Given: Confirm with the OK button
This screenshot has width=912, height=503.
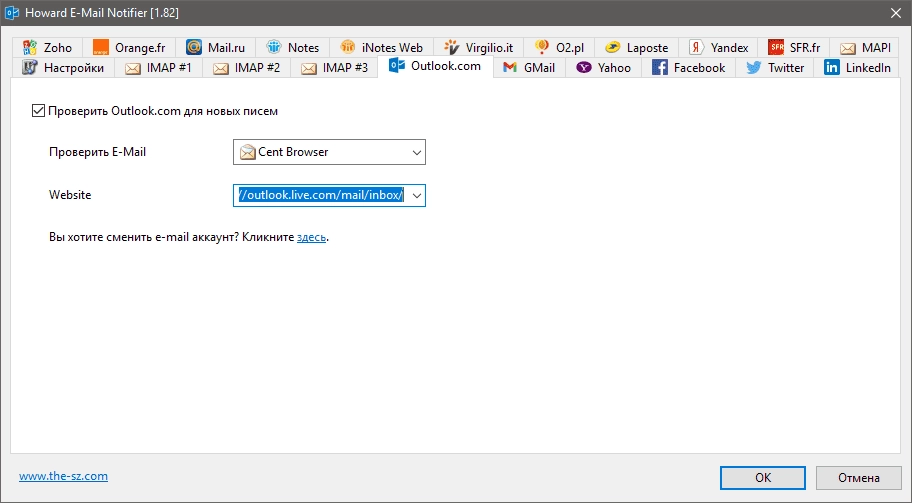Looking at the screenshot, I should pos(763,477).
